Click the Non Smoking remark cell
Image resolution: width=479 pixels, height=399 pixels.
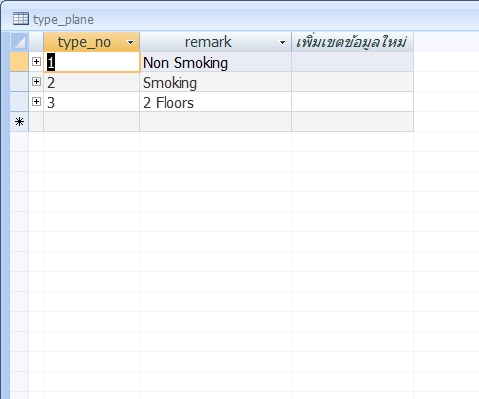pos(215,62)
